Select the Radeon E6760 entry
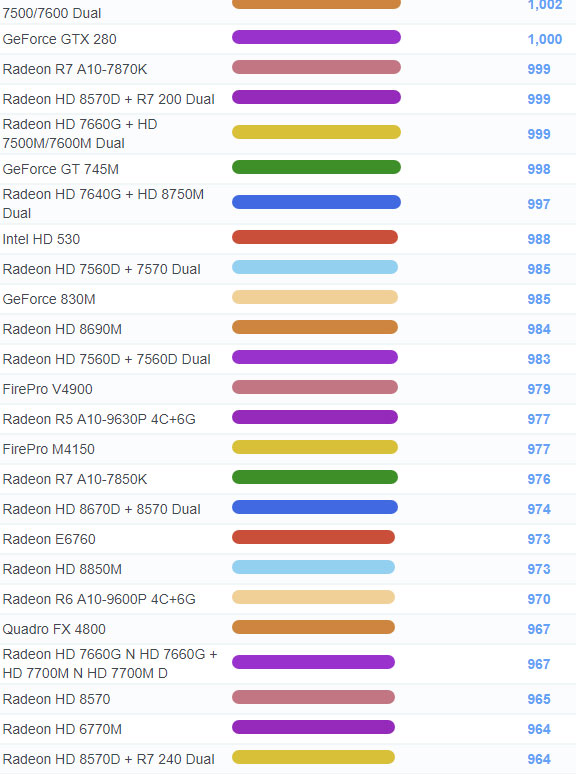Image resolution: width=576 pixels, height=774 pixels. coord(49,540)
